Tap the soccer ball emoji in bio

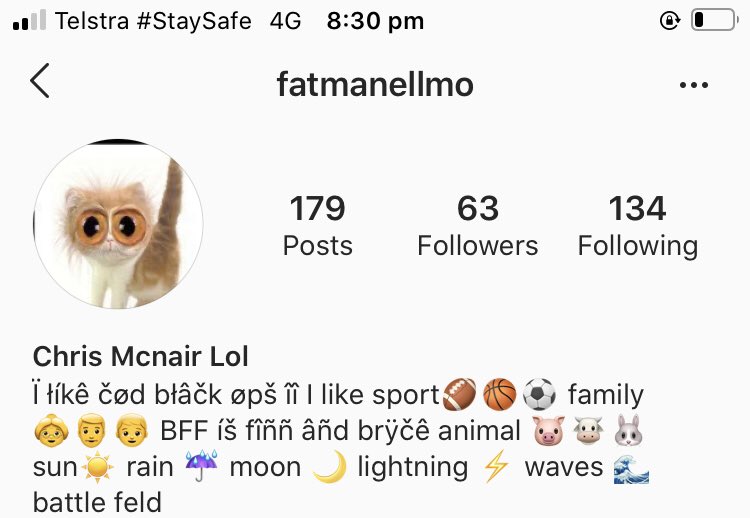tap(539, 395)
